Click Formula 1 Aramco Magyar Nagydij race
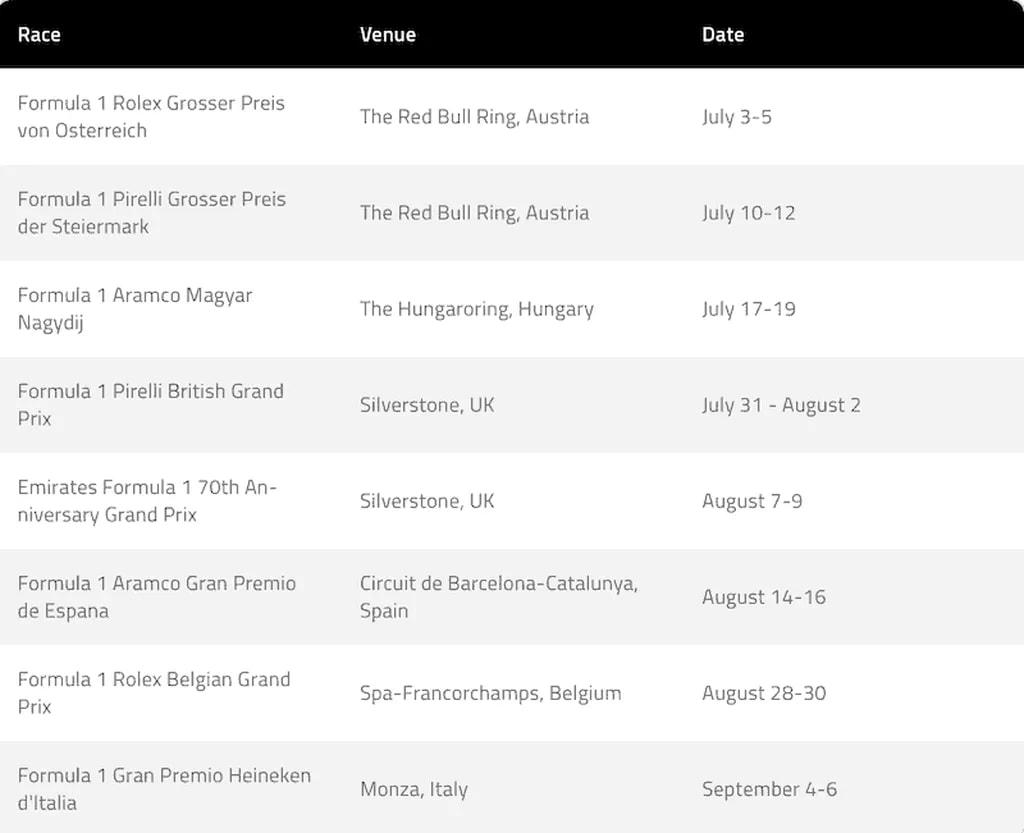Viewport: 1024px width, 833px height. click(135, 309)
